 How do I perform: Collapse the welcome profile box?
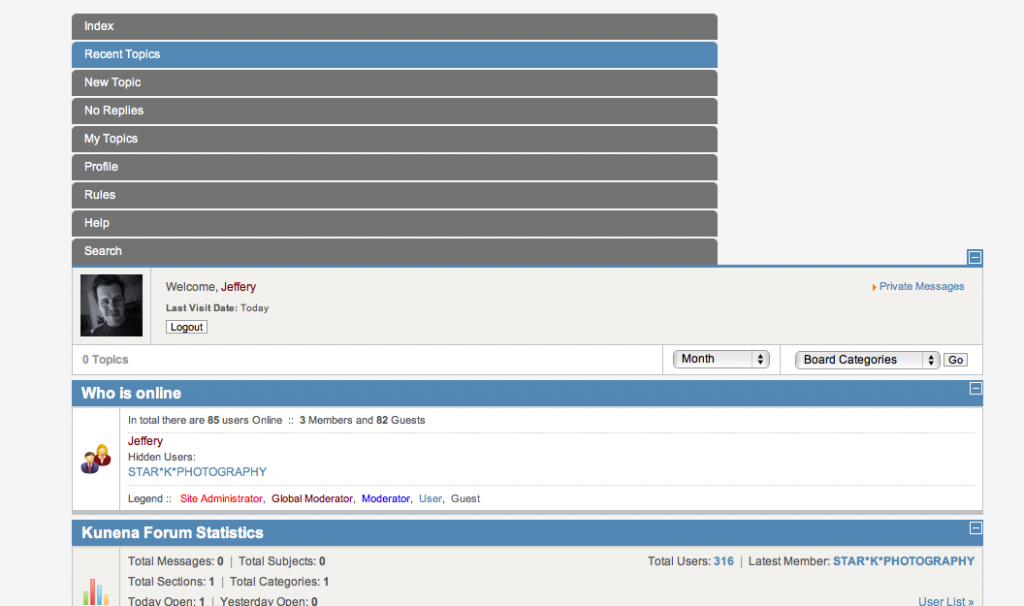[x=975, y=257]
